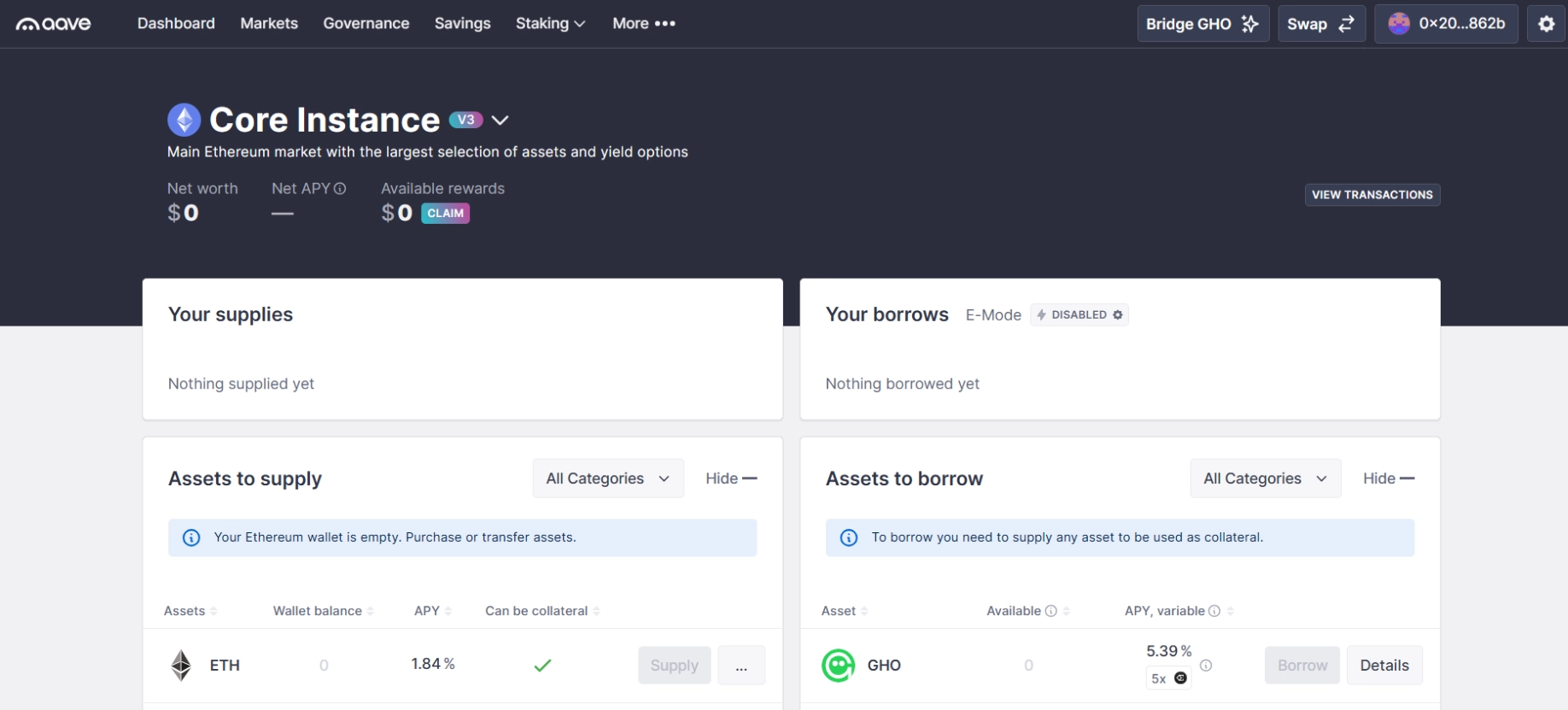Open the Staking menu

pos(550,24)
